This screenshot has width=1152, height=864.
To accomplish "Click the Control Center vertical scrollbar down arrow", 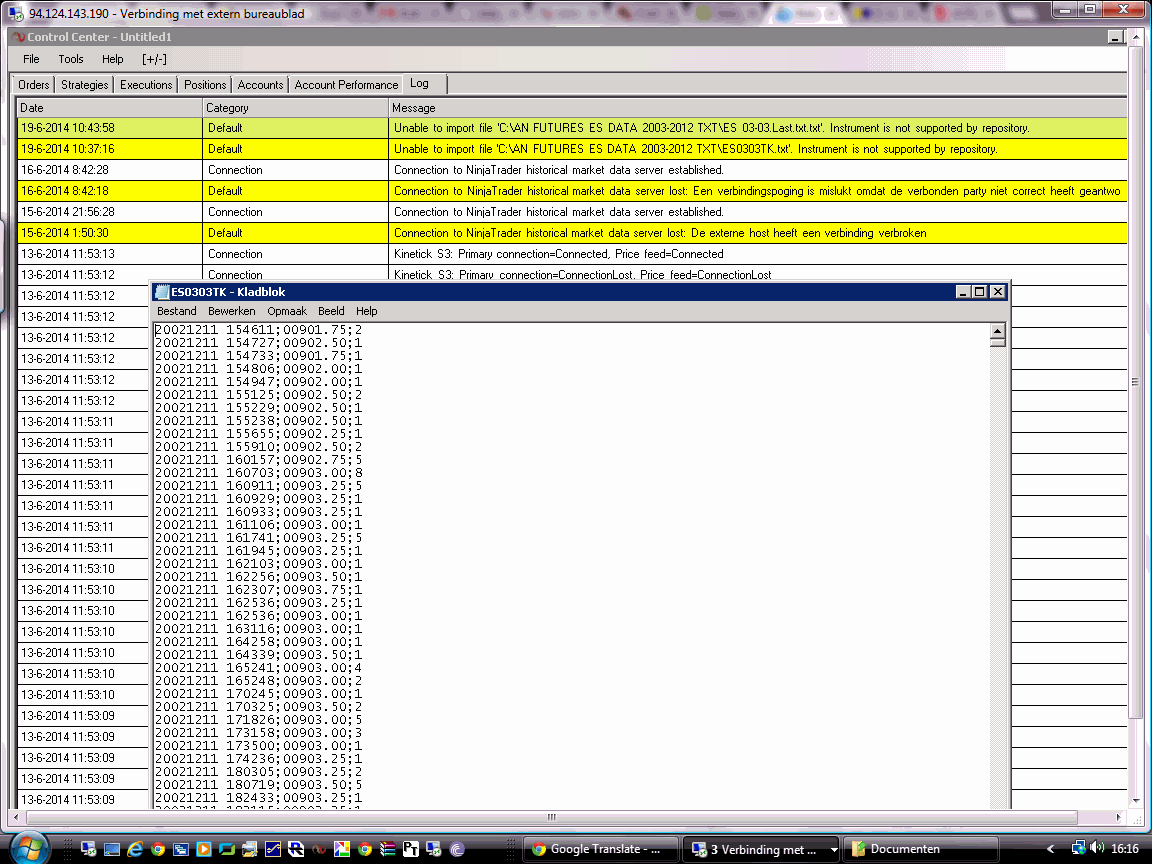I will (1136, 801).
